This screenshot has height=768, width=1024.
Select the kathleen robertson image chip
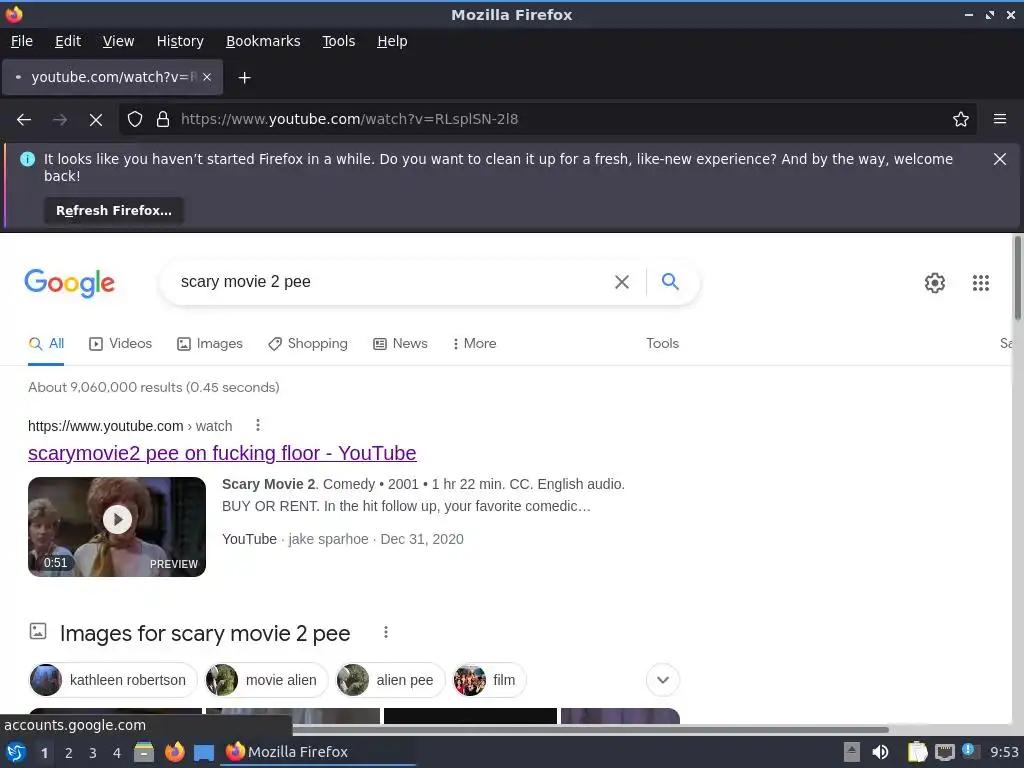tap(113, 680)
